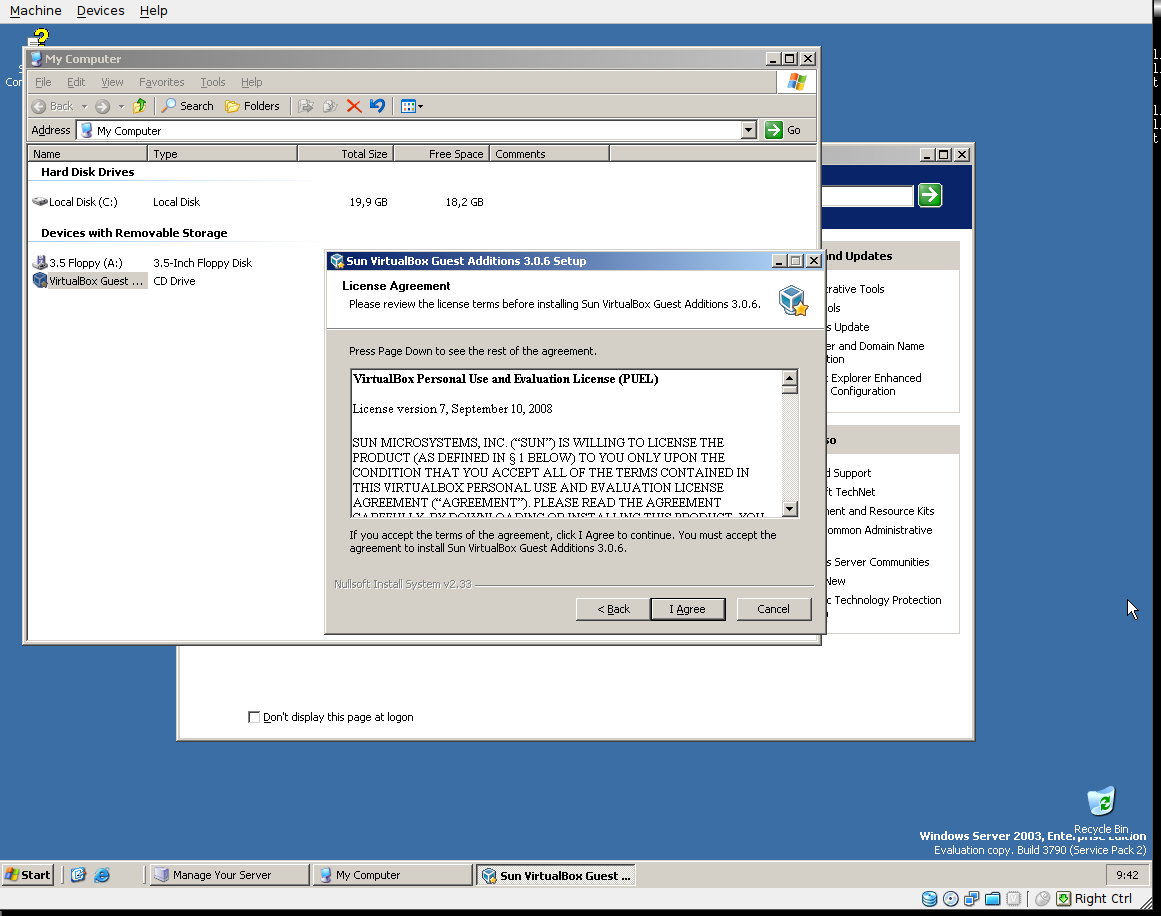Image resolution: width=1161 pixels, height=916 pixels.
Task: Open the File menu in My Computer
Action: (x=43, y=82)
